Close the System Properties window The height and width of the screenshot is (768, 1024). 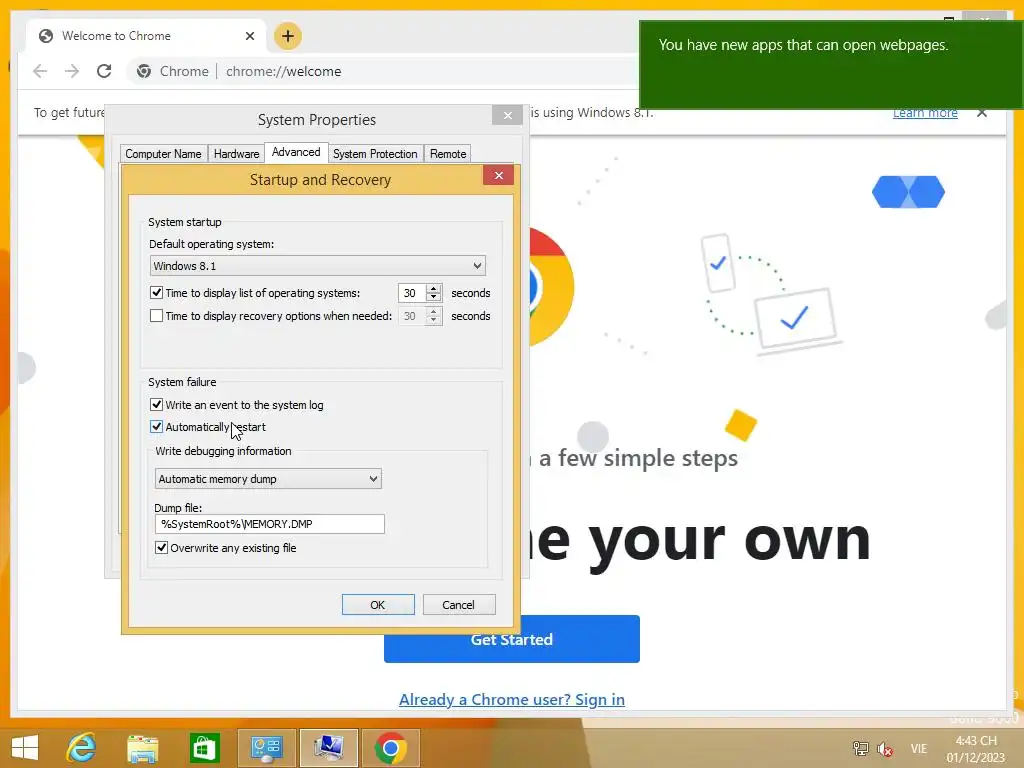[507, 115]
